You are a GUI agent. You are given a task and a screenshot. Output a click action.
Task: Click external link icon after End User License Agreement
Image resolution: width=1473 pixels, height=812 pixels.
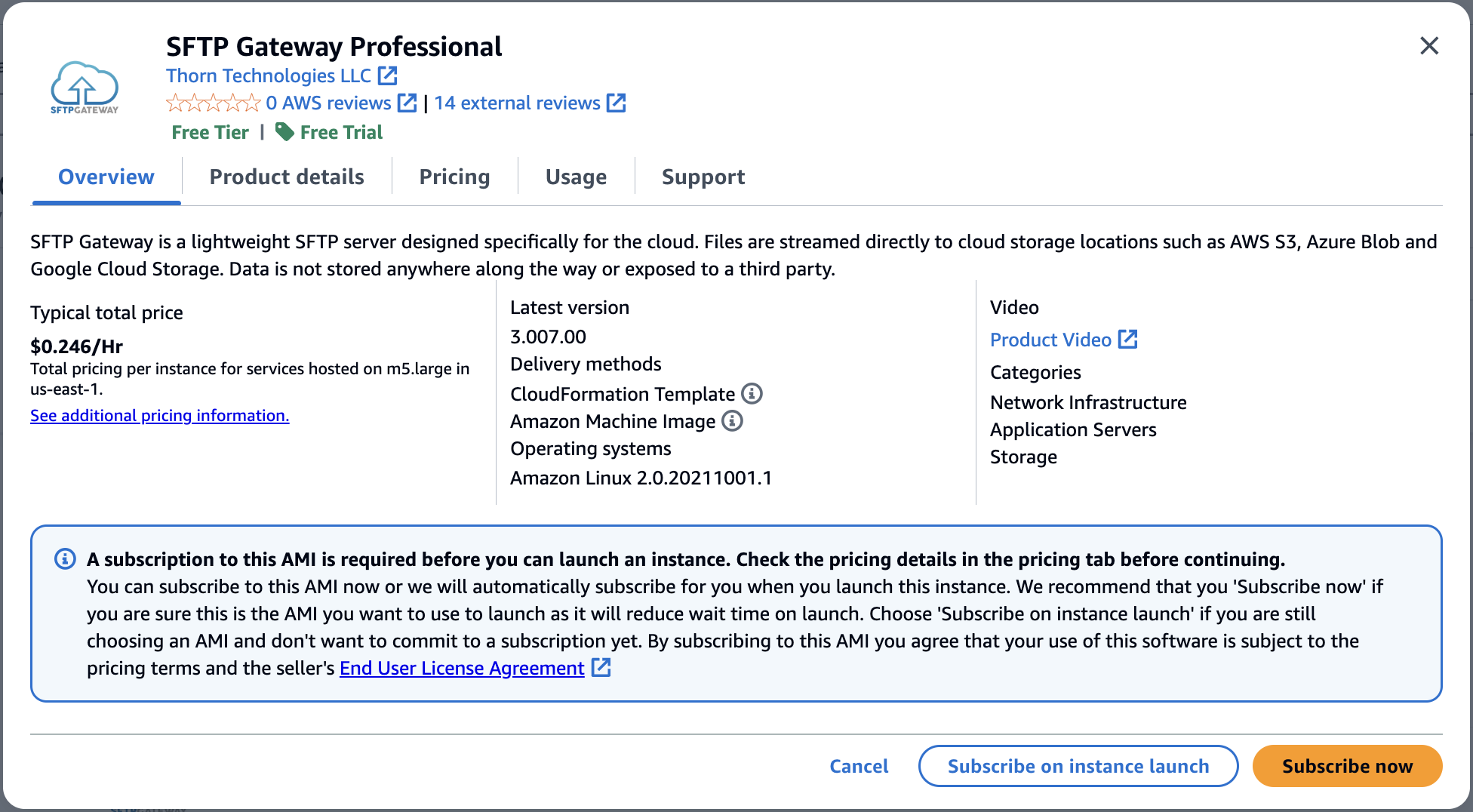601,668
